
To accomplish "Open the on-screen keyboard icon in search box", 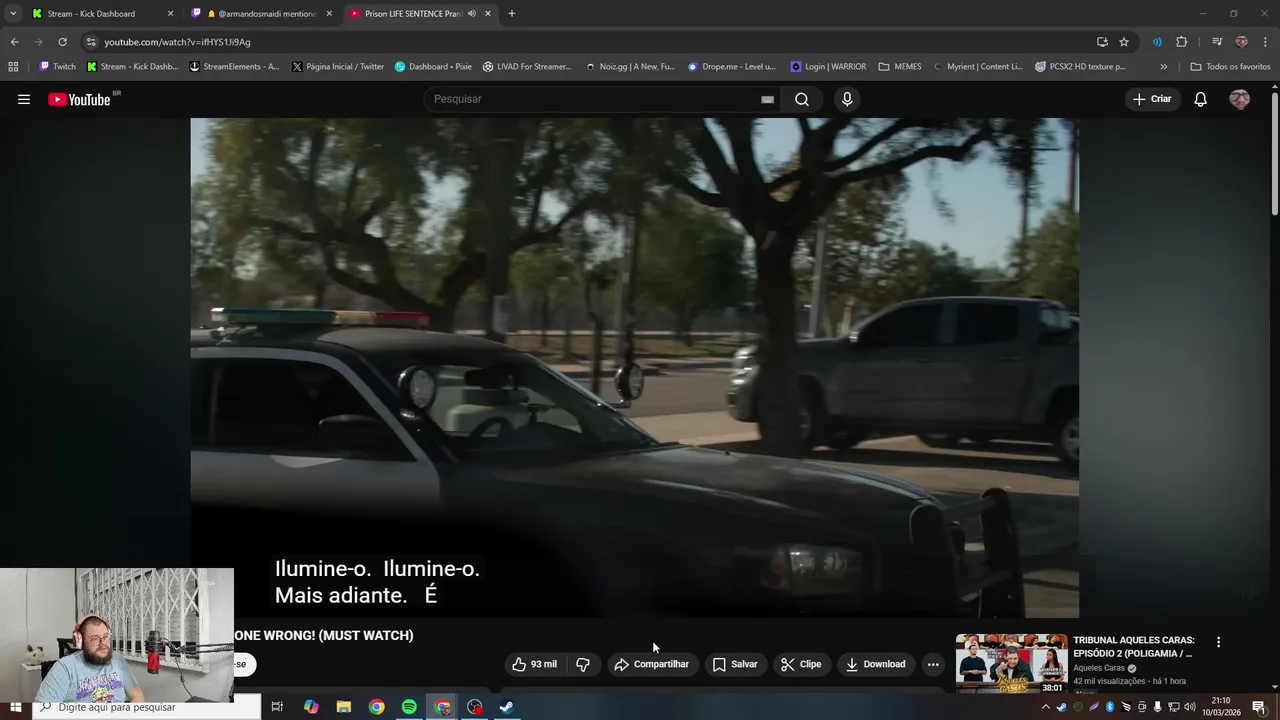I will (x=767, y=99).
